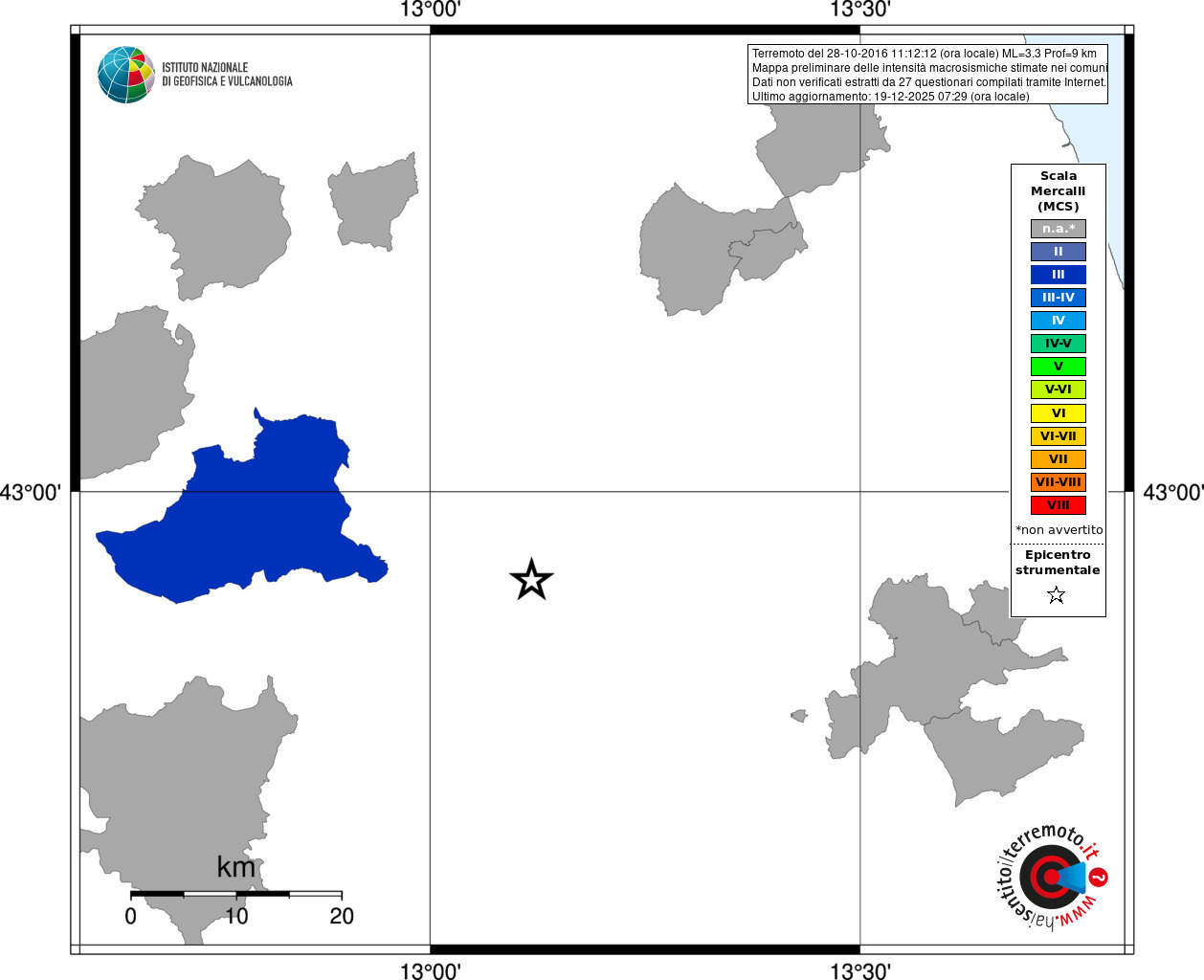Click the haisentitoilterremoto.it target logo
The image size is (1204, 980).
(x=1052, y=876)
